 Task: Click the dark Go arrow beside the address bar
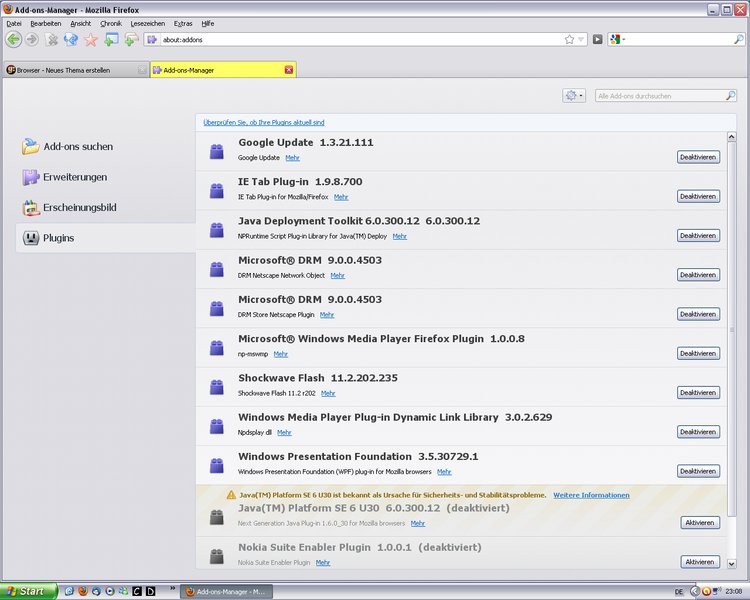[597, 40]
